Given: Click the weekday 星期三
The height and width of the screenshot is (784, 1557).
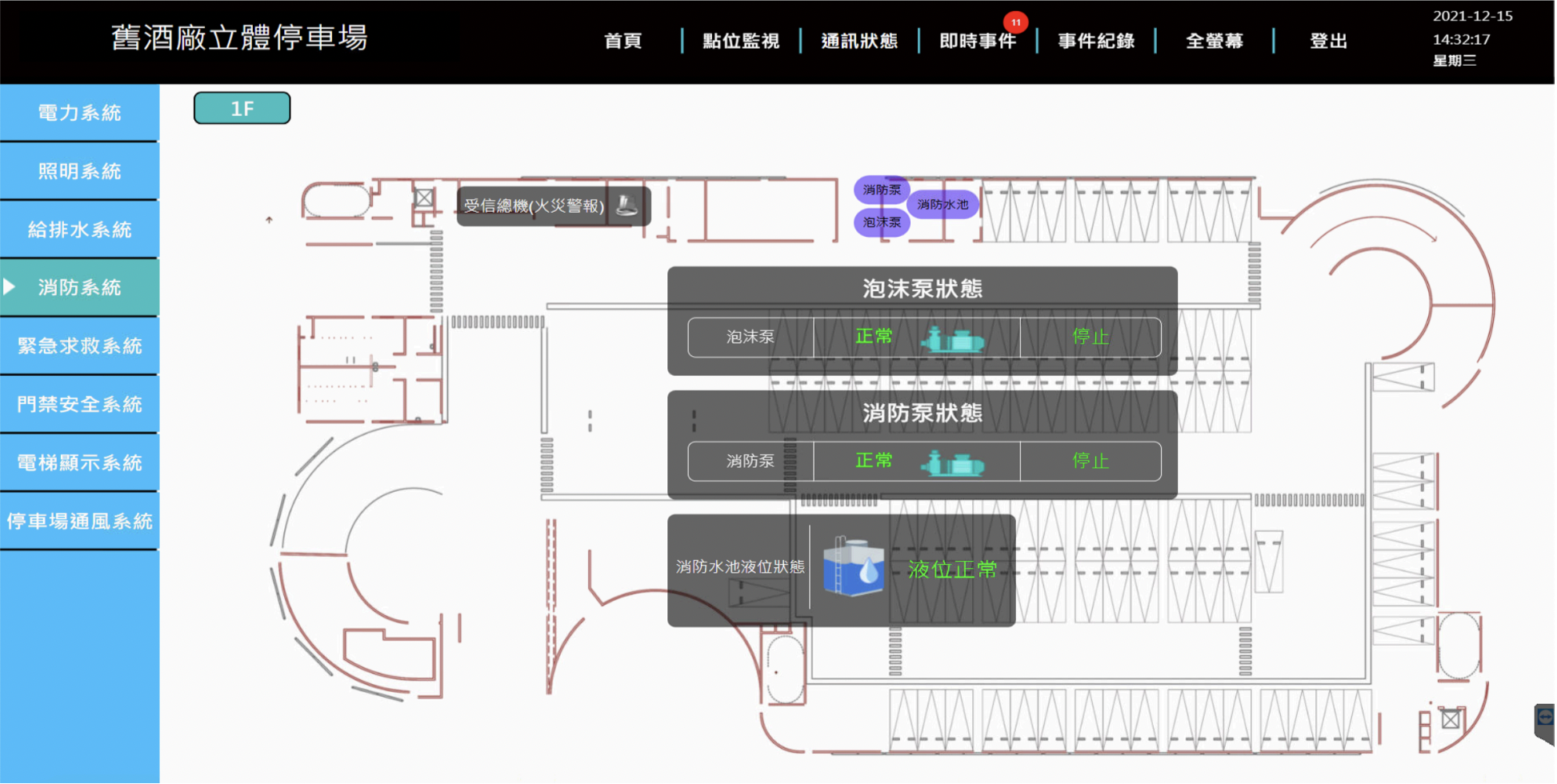Looking at the screenshot, I should click(1455, 61).
